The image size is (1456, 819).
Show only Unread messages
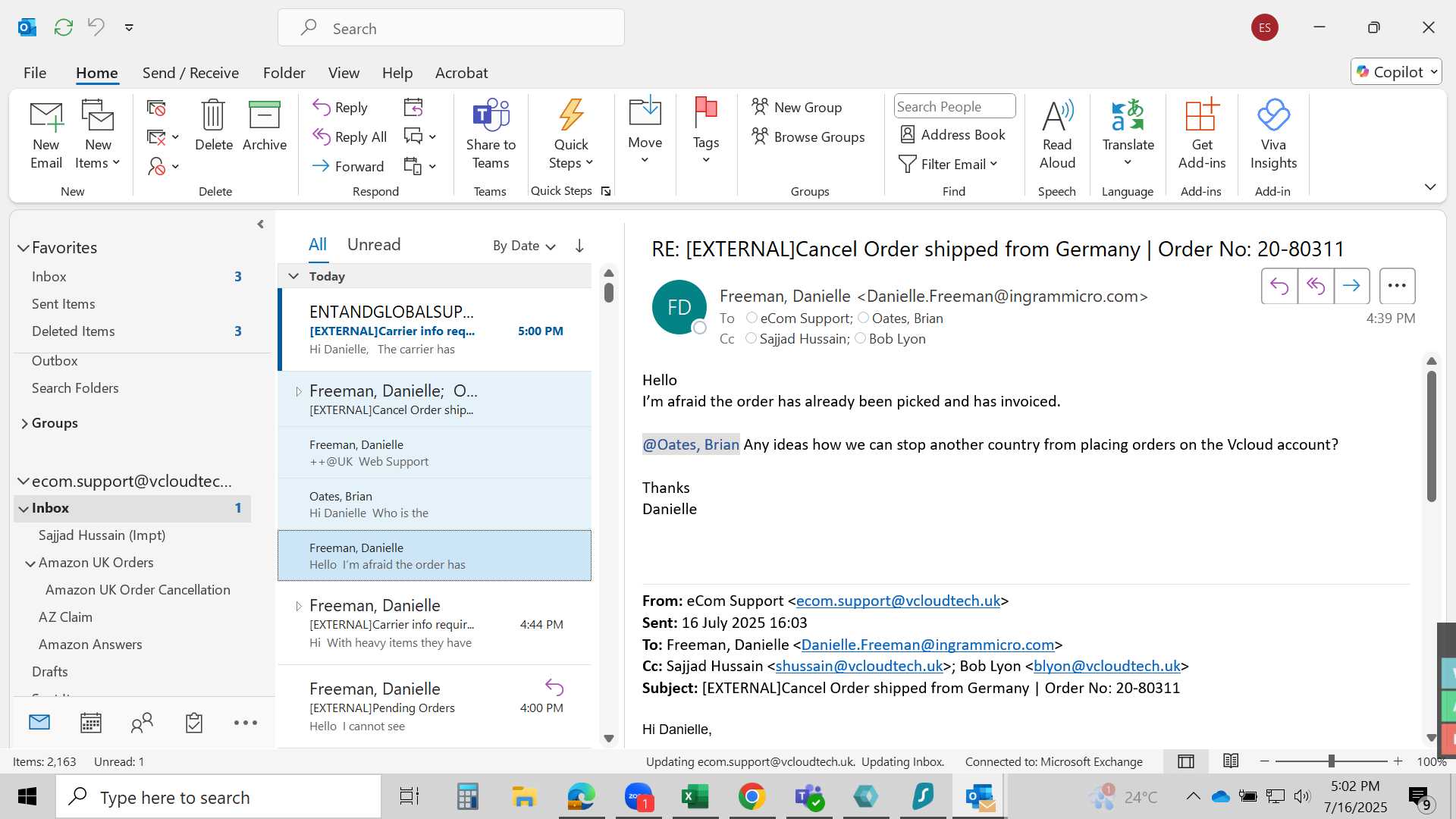(x=374, y=244)
